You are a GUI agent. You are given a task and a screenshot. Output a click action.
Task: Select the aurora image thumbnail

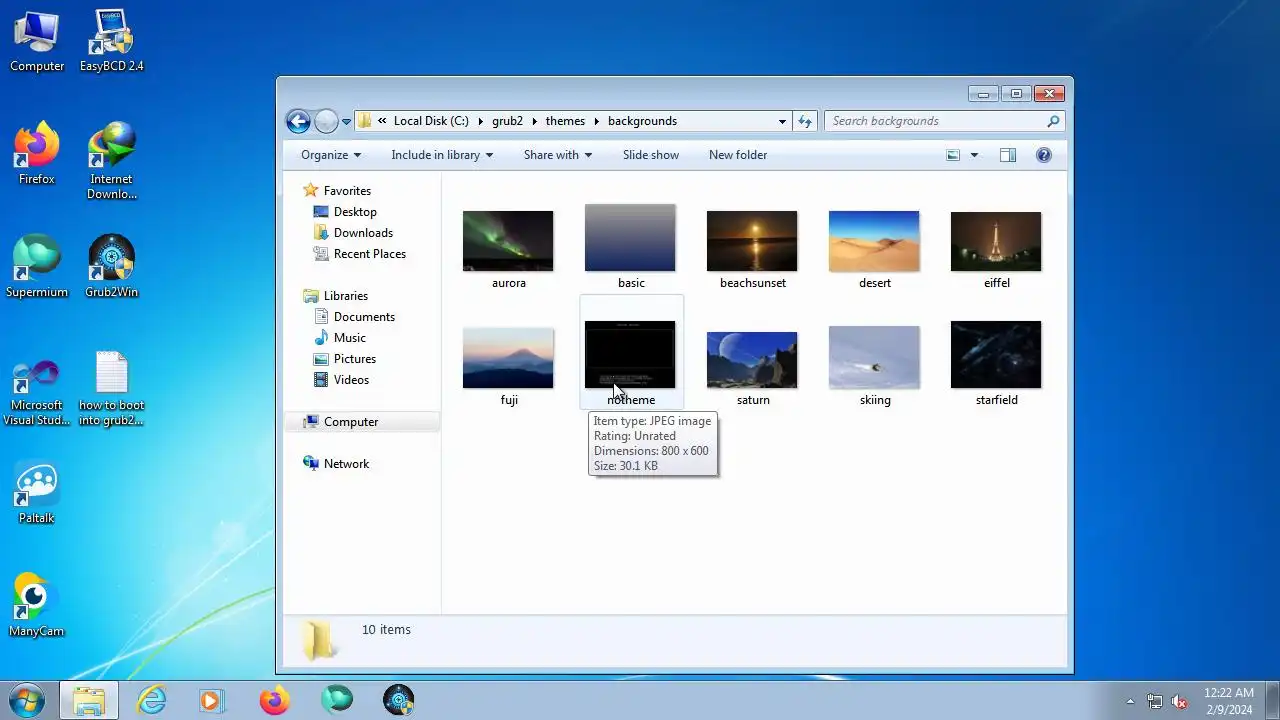point(508,241)
